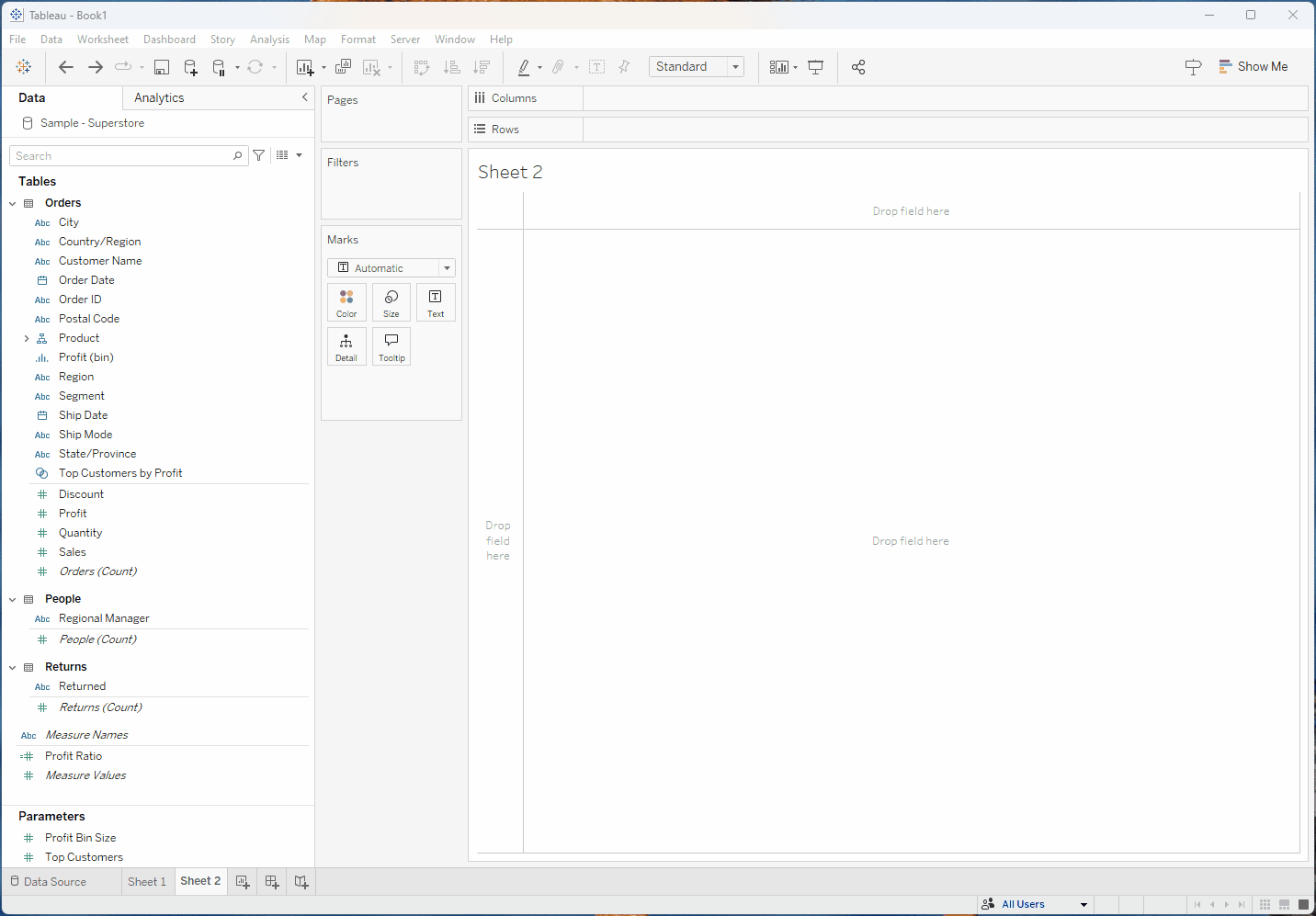Click the field Search box
The height and width of the screenshot is (916, 1316).
coord(121,156)
